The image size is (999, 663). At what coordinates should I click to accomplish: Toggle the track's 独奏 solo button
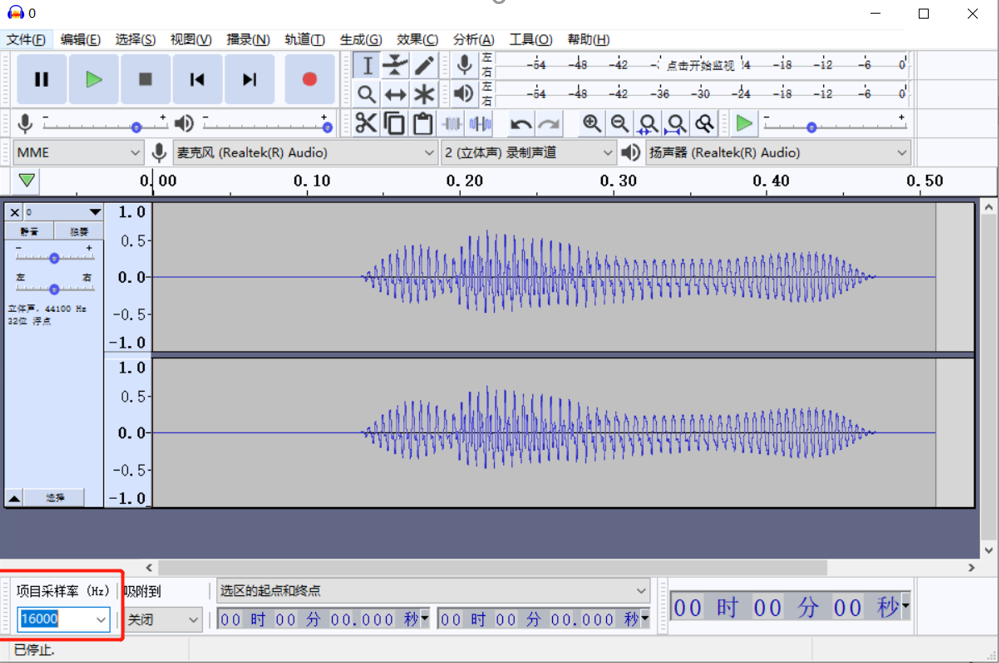[x=78, y=231]
